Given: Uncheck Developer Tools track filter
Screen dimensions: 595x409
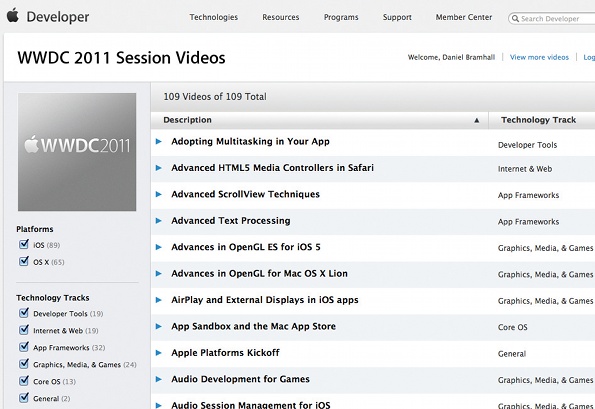Looking at the screenshot, I should pyautogui.click(x=24, y=313).
